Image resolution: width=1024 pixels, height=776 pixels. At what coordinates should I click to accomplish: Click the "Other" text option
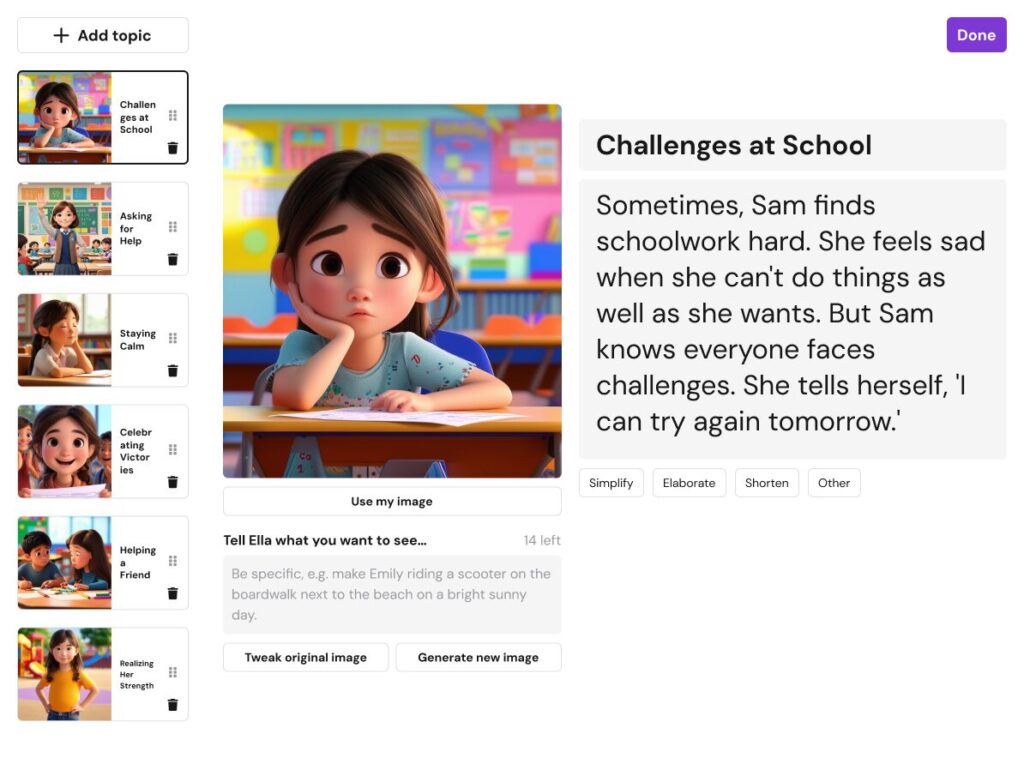[x=834, y=483]
